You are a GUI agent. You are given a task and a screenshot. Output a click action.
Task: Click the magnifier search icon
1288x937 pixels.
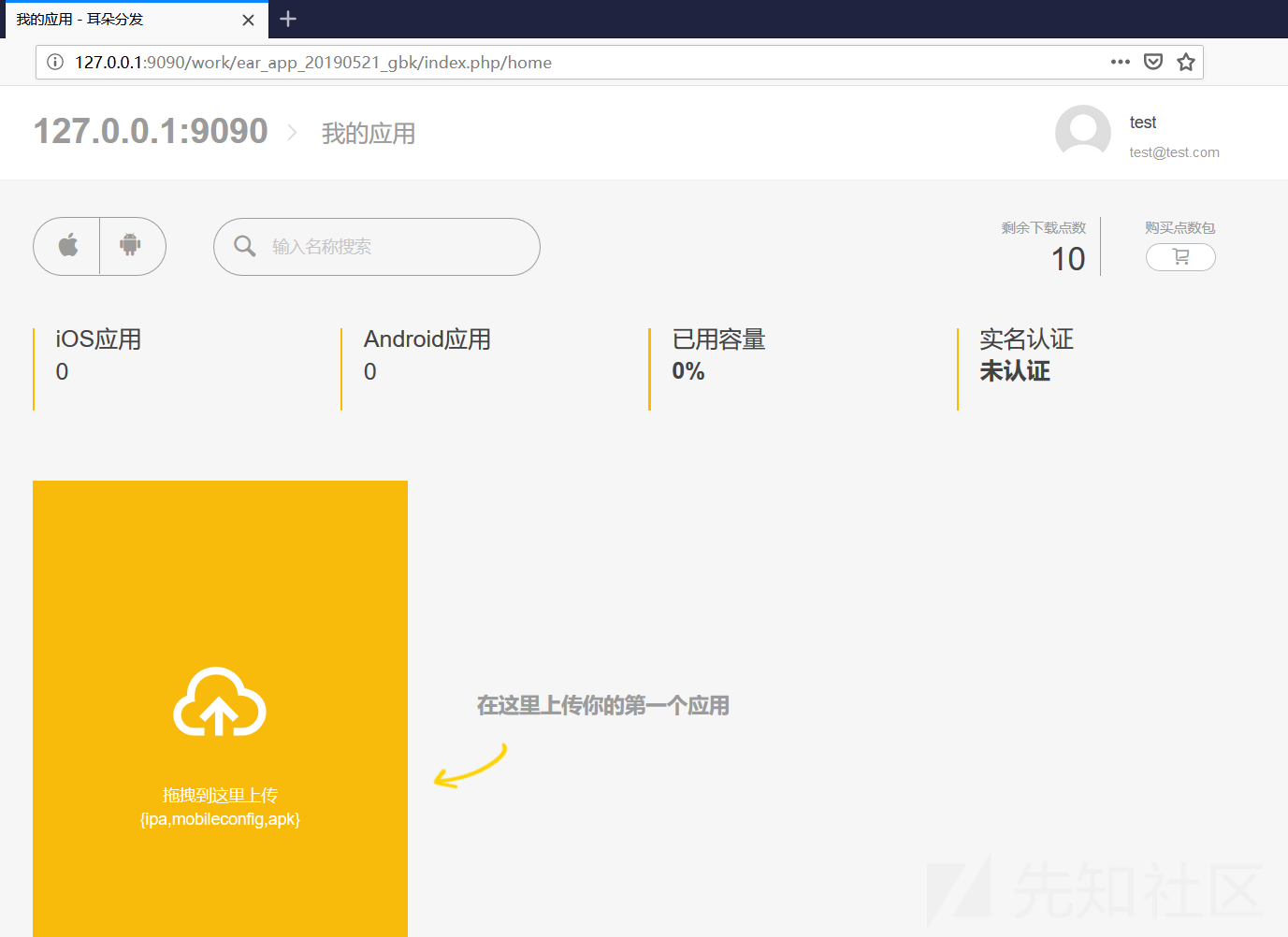[x=244, y=246]
